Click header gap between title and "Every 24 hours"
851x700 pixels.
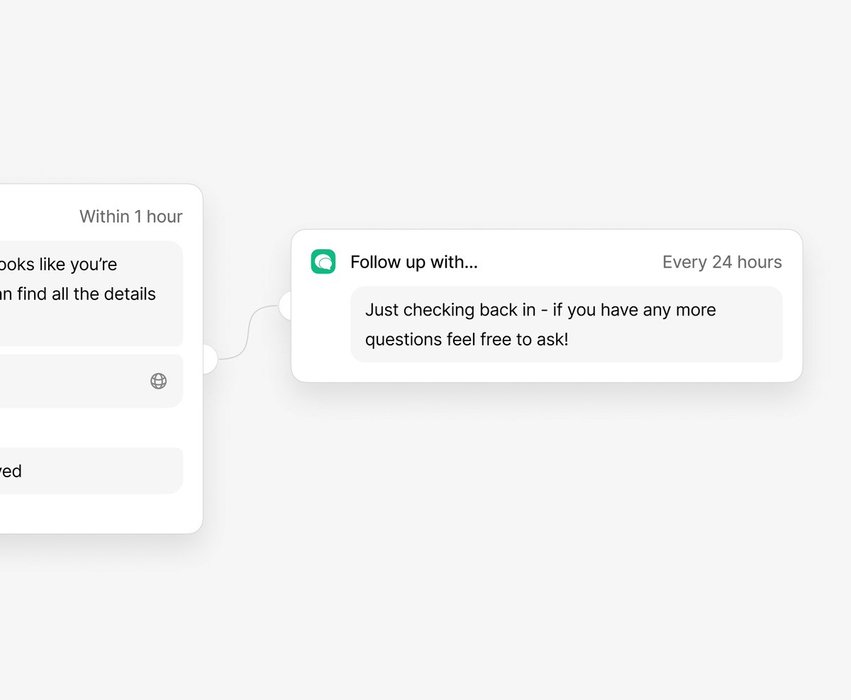570,262
